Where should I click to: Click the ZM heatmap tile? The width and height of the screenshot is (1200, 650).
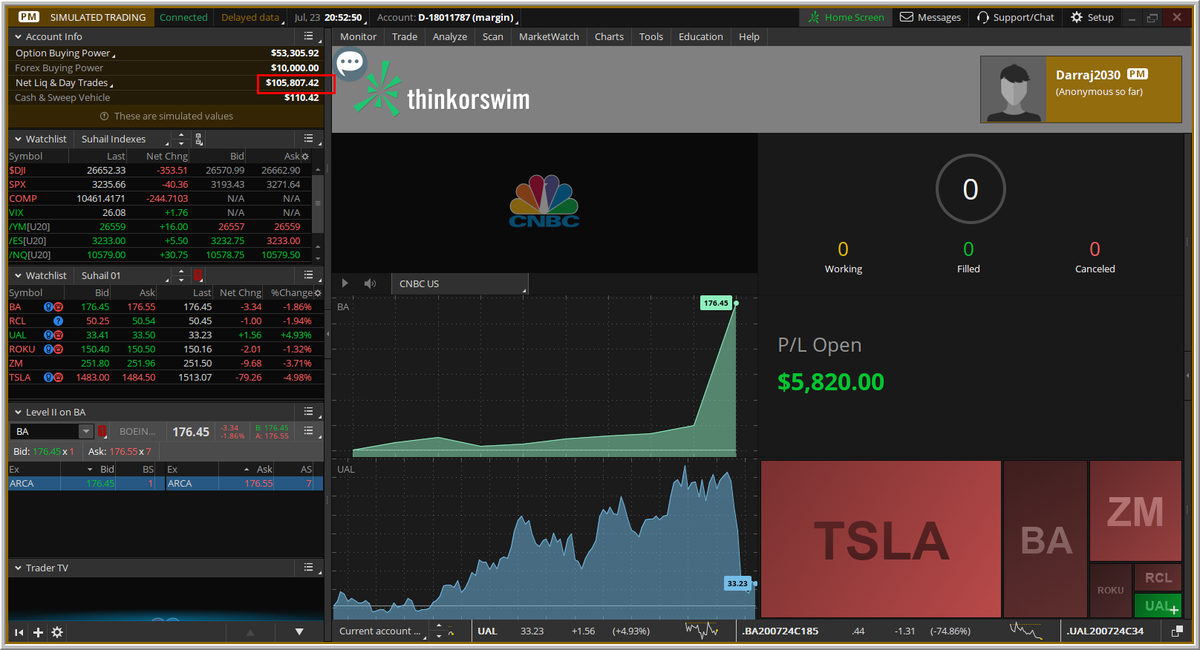click(x=1135, y=511)
